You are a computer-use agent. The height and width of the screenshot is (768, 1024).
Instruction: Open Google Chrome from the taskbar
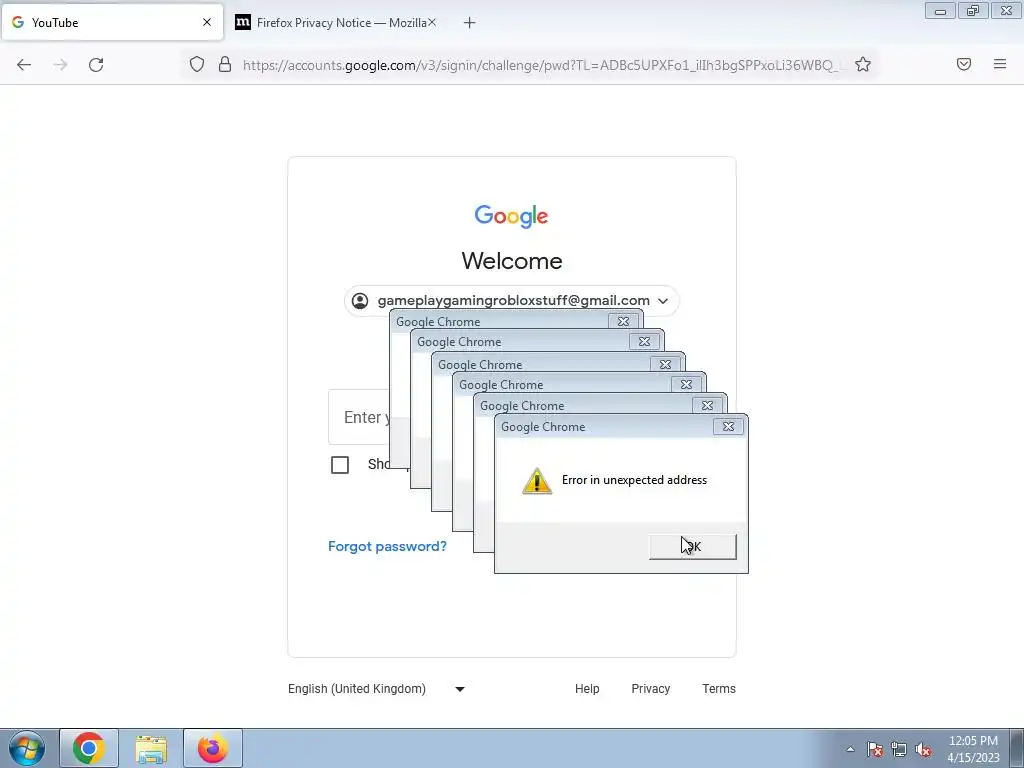click(x=89, y=748)
